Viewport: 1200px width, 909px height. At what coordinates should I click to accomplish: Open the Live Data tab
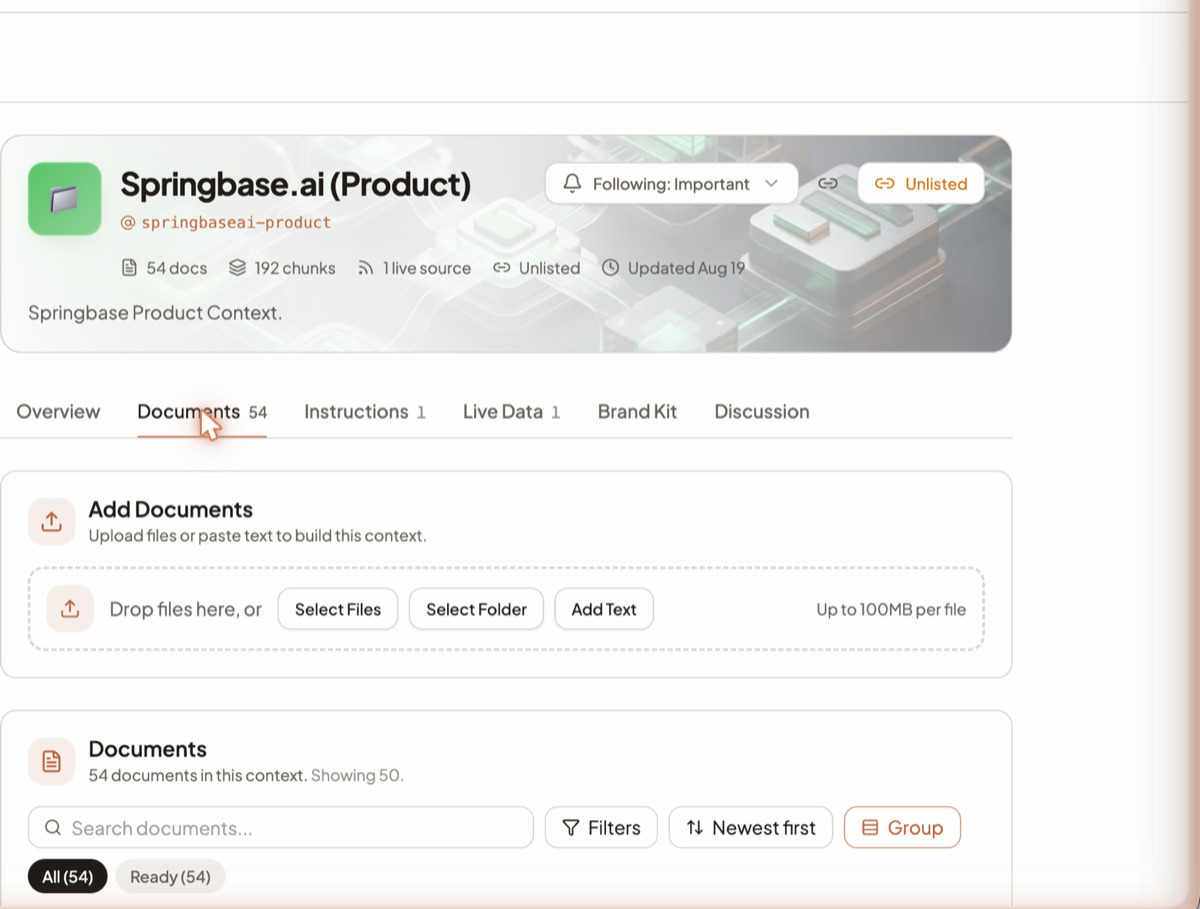(x=511, y=412)
